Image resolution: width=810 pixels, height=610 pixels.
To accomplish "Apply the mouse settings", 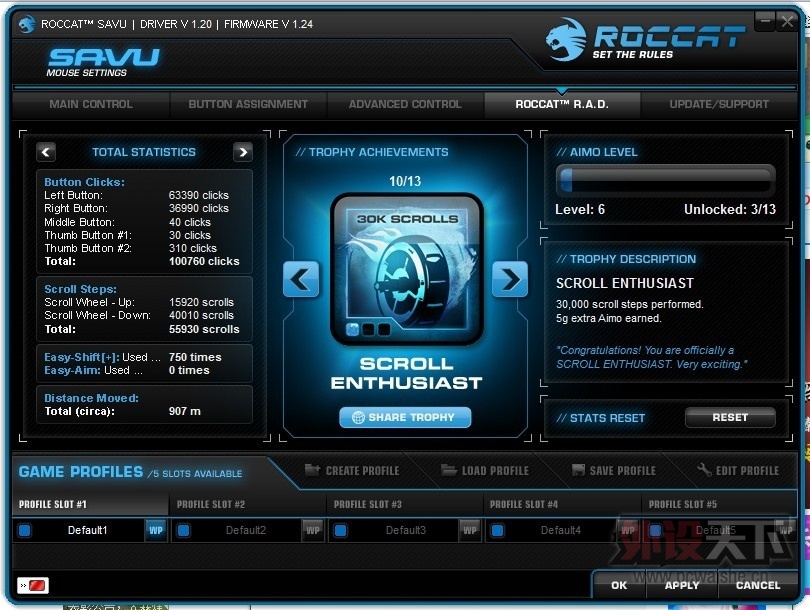I will 682,585.
